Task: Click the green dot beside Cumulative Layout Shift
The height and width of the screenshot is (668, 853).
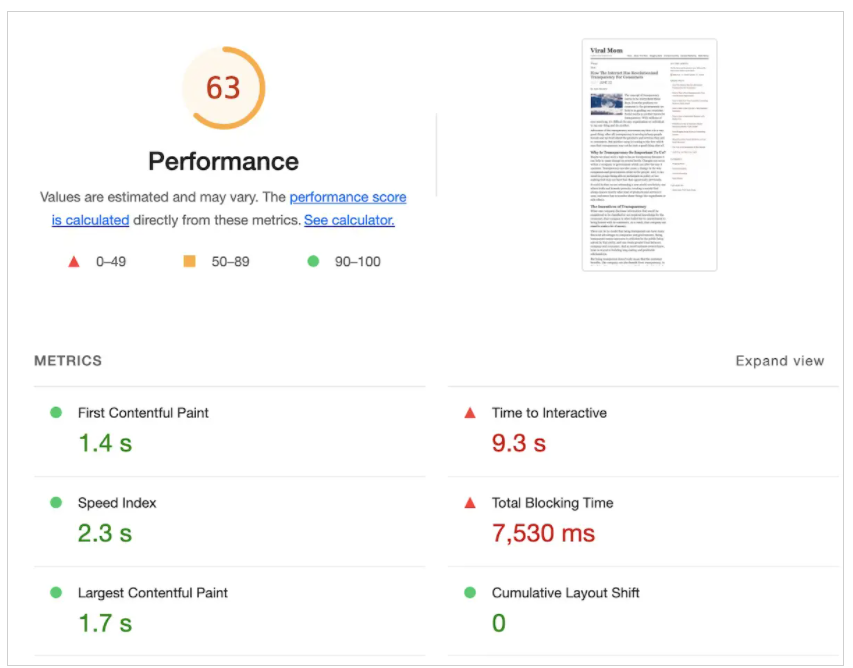Action: pos(470,592)
